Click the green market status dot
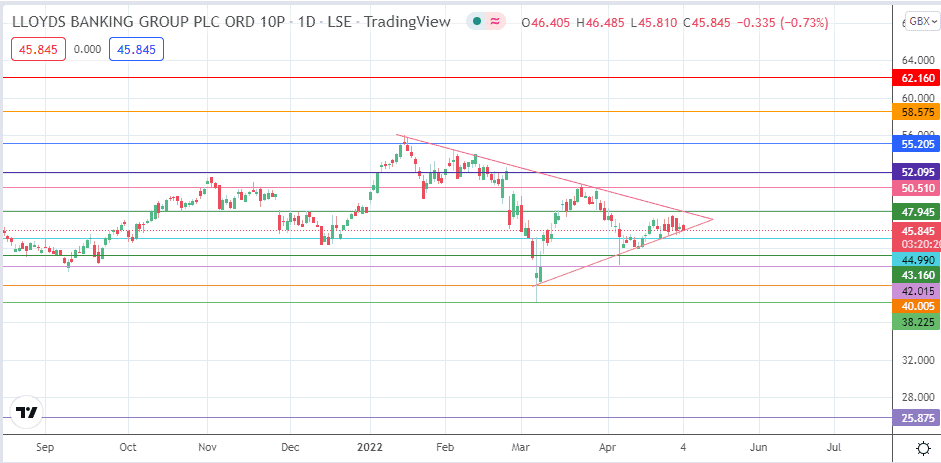Viewport: 941px width, 463px height. coord(477,22)
